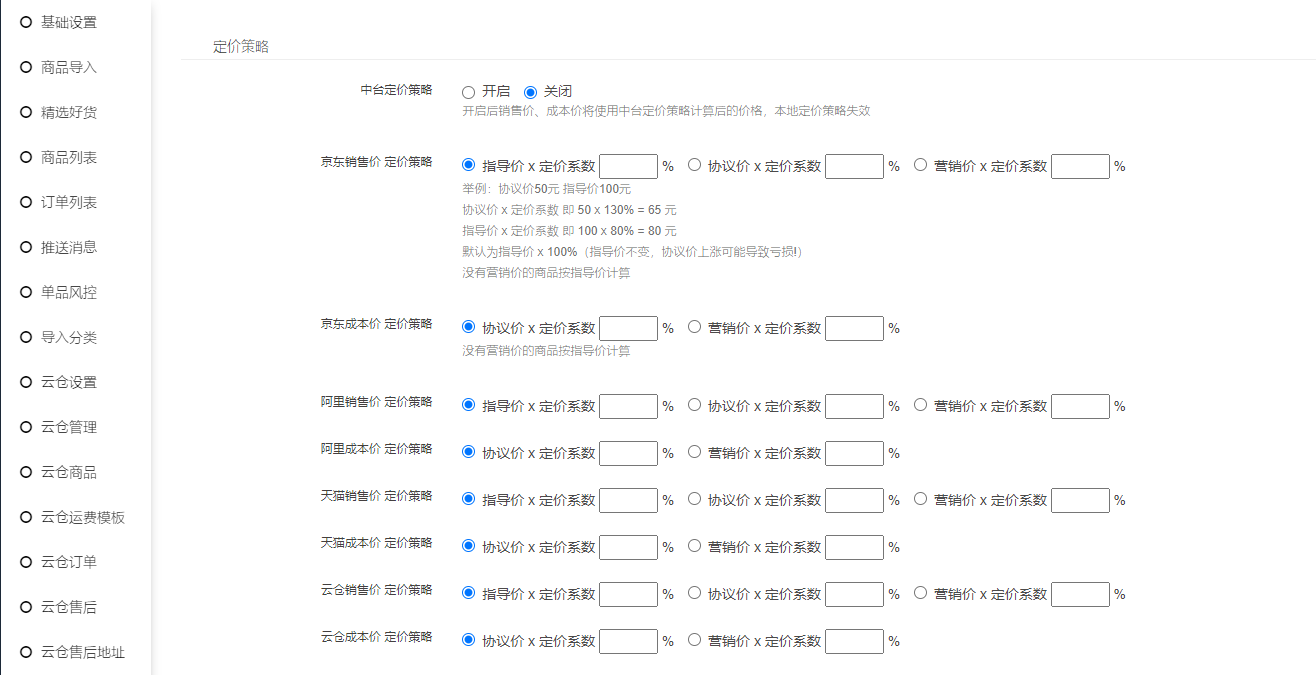Open 单品风控 sidebar item
This screenshot has height=675, width=1316.
(x=69, y=292)
